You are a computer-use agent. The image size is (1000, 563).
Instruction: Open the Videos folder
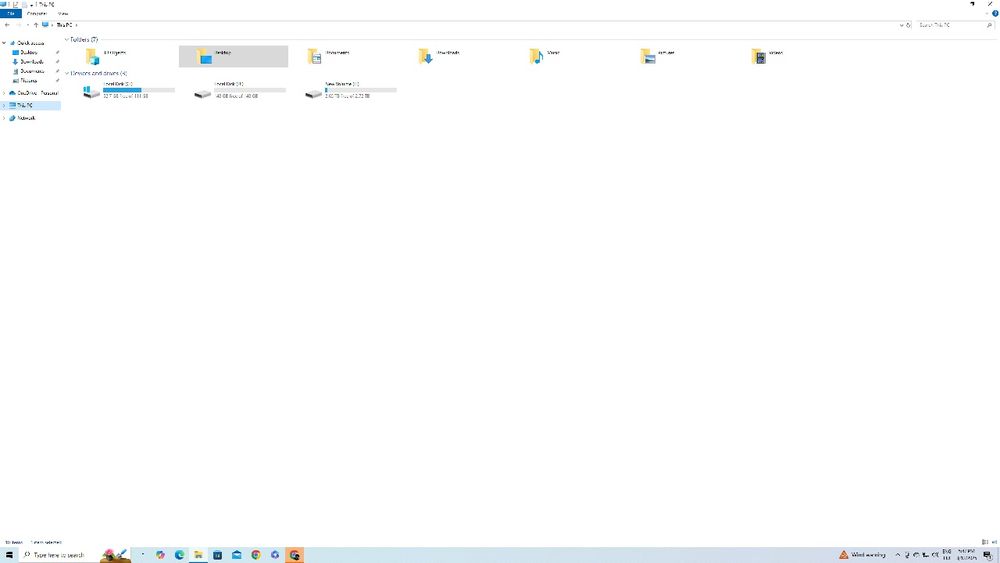pyautogui.click(x=788, y=56)
